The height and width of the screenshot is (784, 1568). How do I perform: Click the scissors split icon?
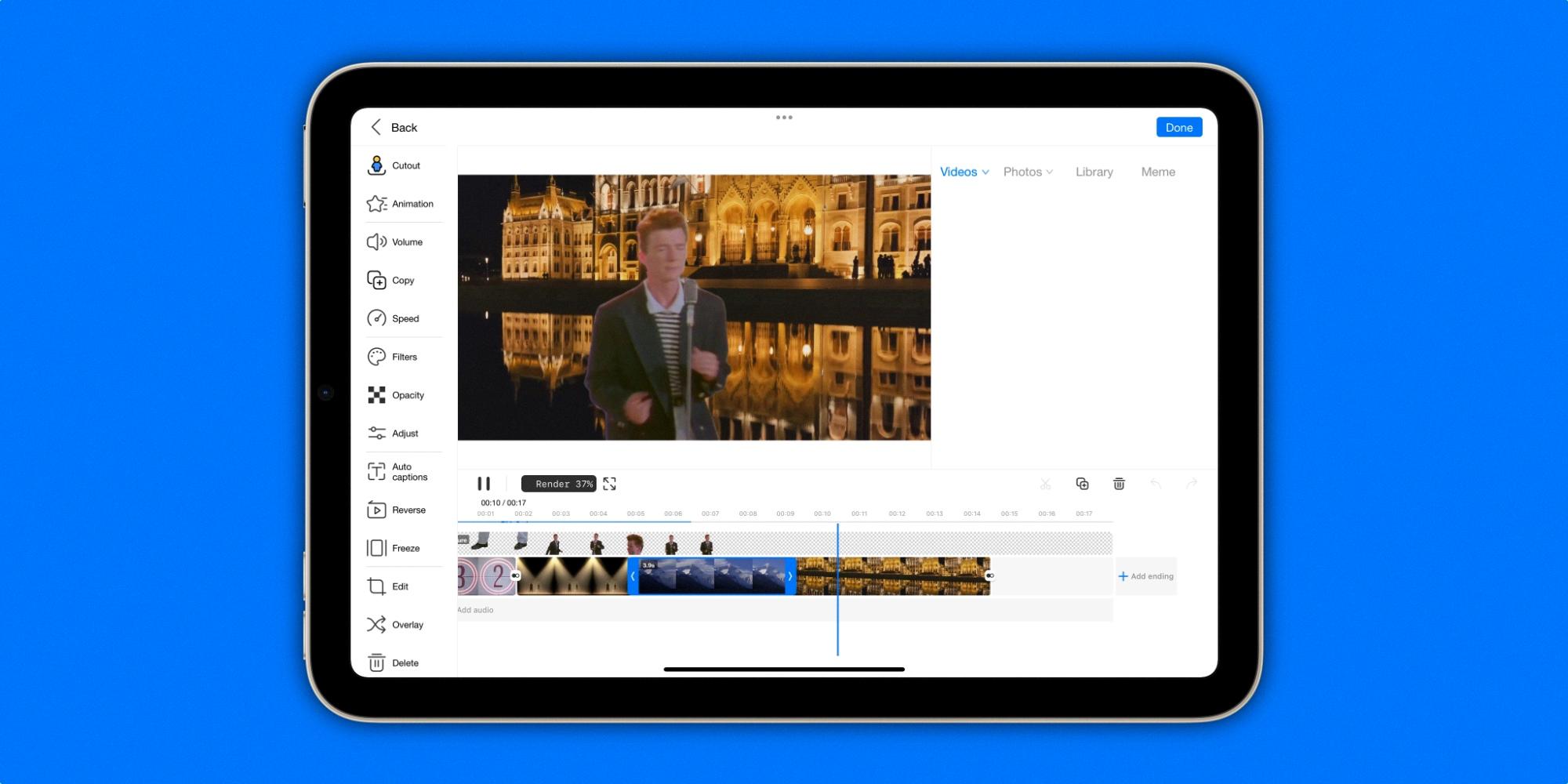[1045, 484]
